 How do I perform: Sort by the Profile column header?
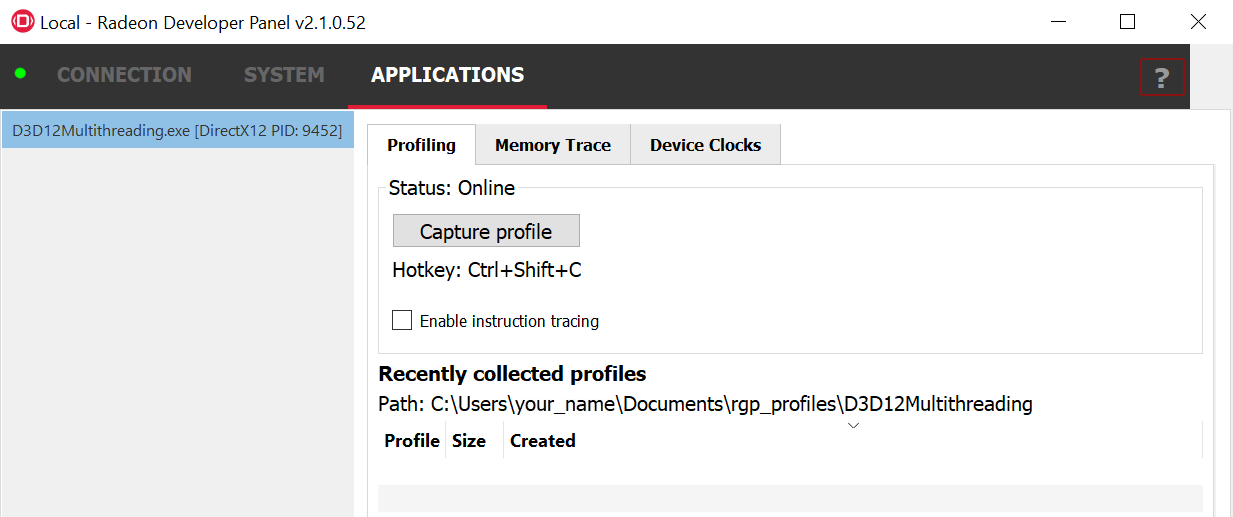pyautogui.click(x=411, y=441)
